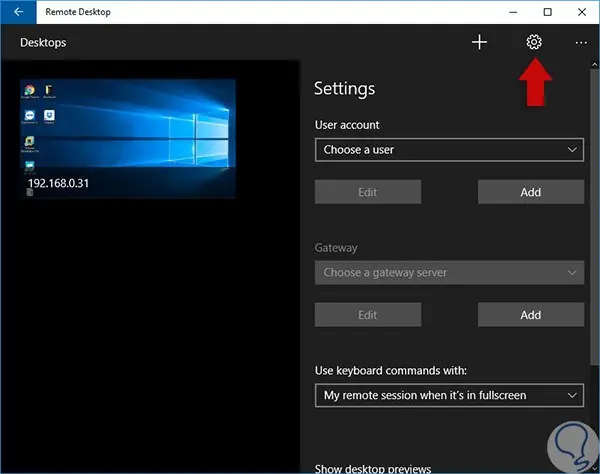
Task: Click the scrollbar down arrow at bottom
Action: click(595, 469)
